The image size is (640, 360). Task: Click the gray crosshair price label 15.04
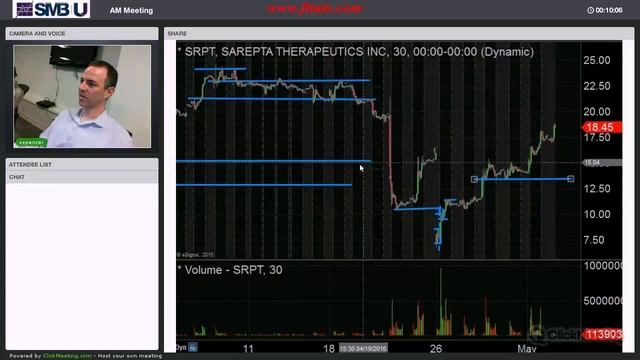[602, 162]
